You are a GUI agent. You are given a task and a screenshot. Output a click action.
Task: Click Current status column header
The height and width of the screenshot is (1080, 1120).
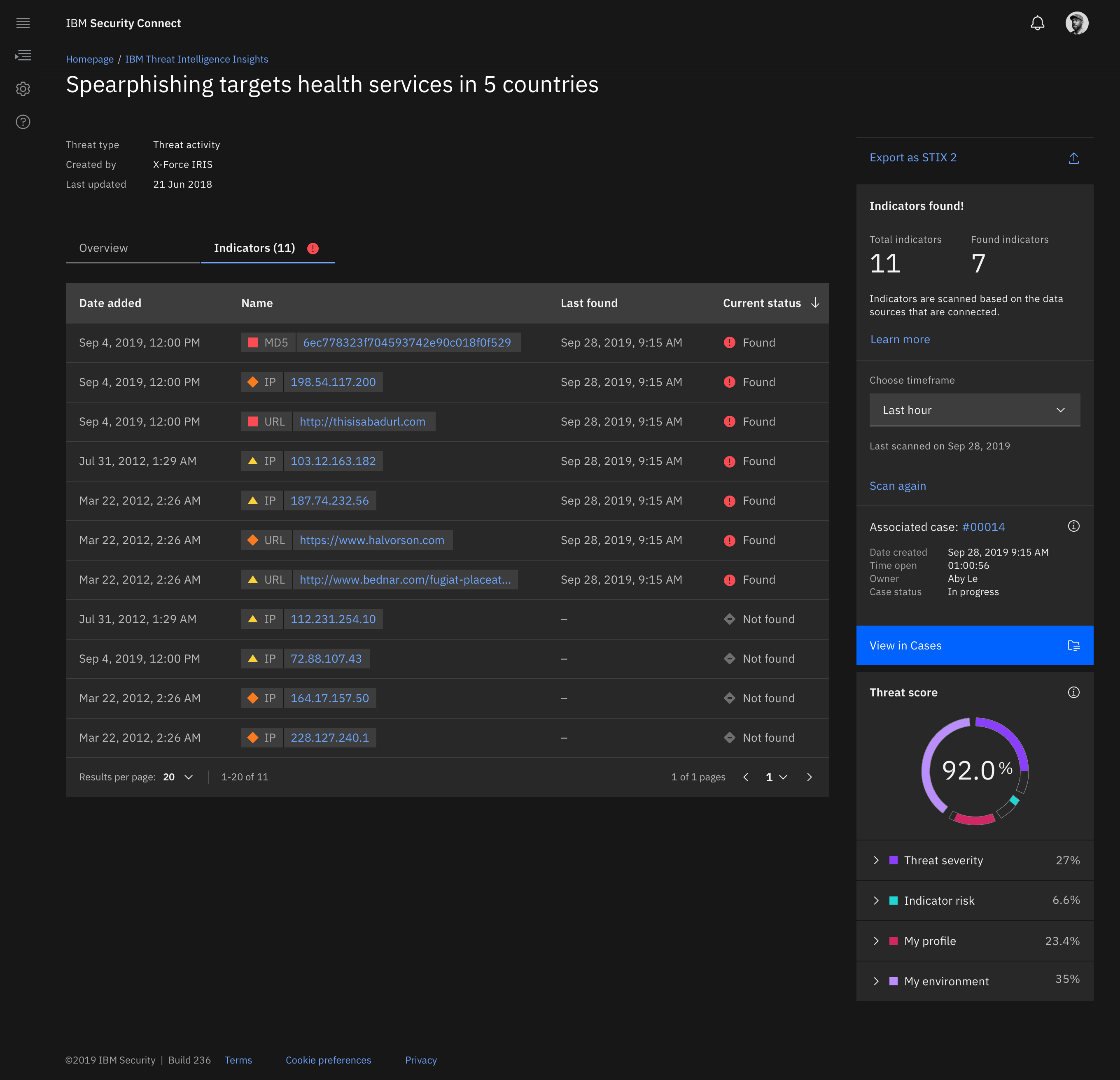(762, 303)
